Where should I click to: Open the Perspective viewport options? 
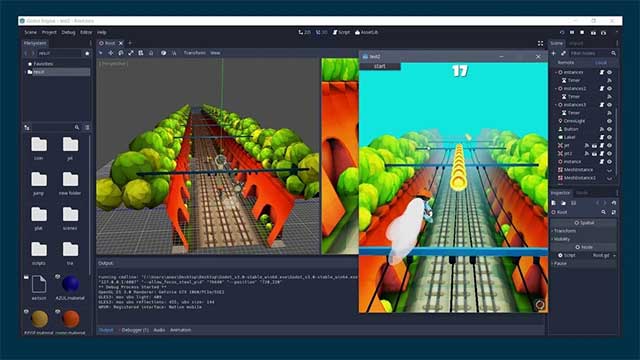pos(113,64)
